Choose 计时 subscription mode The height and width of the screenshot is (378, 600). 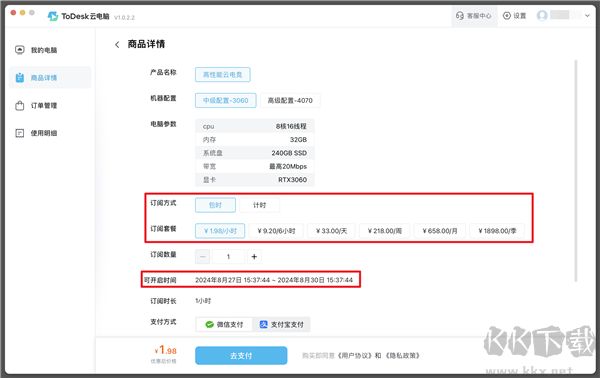point(259,205)
